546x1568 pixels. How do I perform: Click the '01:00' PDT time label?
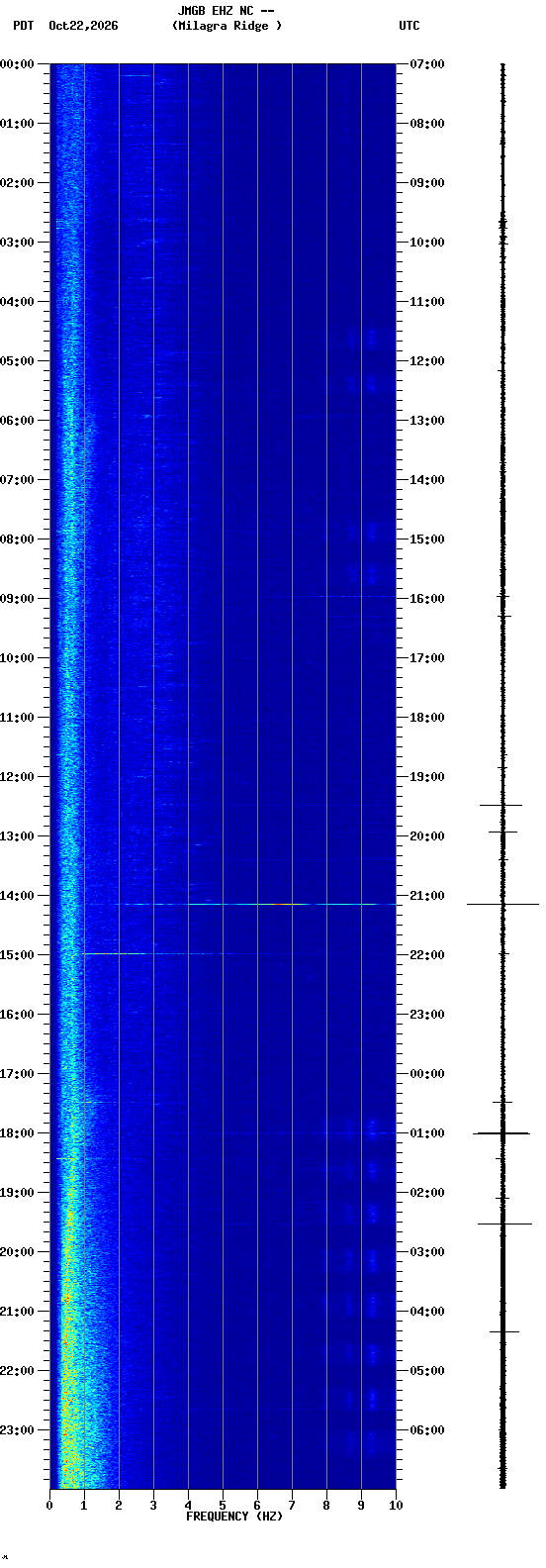[x=17, y=124]
